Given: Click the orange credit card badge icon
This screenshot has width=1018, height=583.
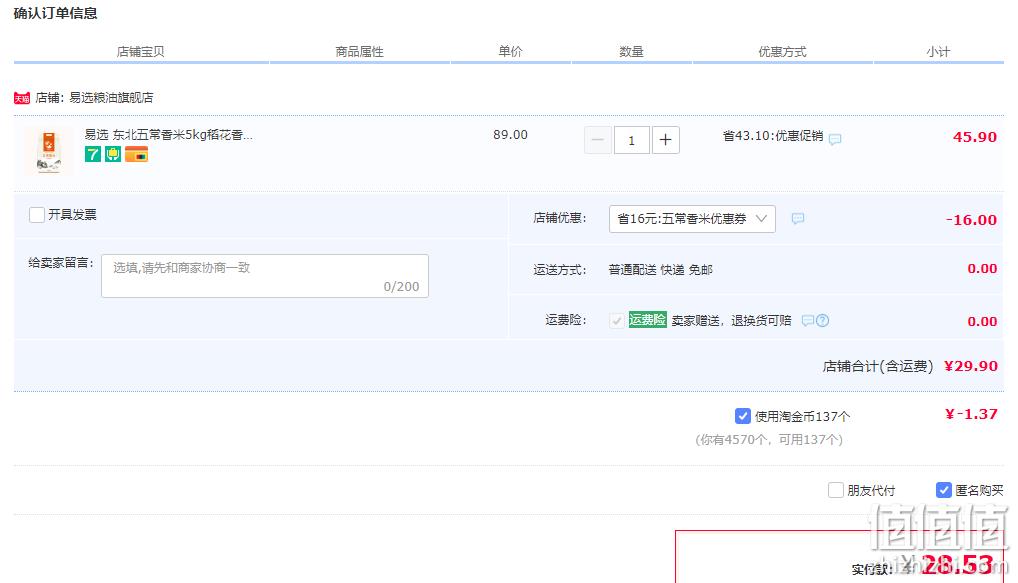Looking at the screenshot, I should tap(136, 154).
